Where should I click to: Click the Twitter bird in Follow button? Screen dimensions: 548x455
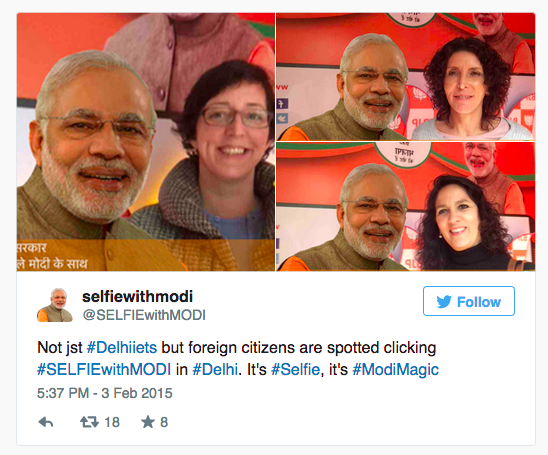point(444,302)
